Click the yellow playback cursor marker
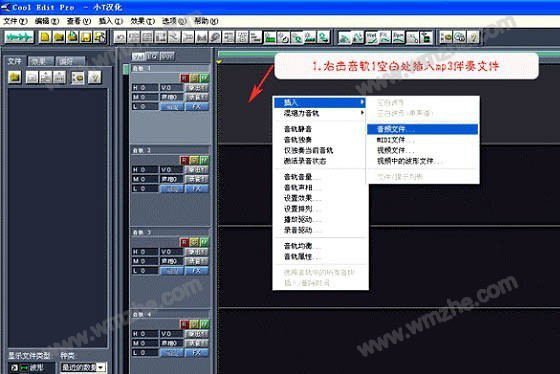 pyautogui.click(x=219, y=62)
